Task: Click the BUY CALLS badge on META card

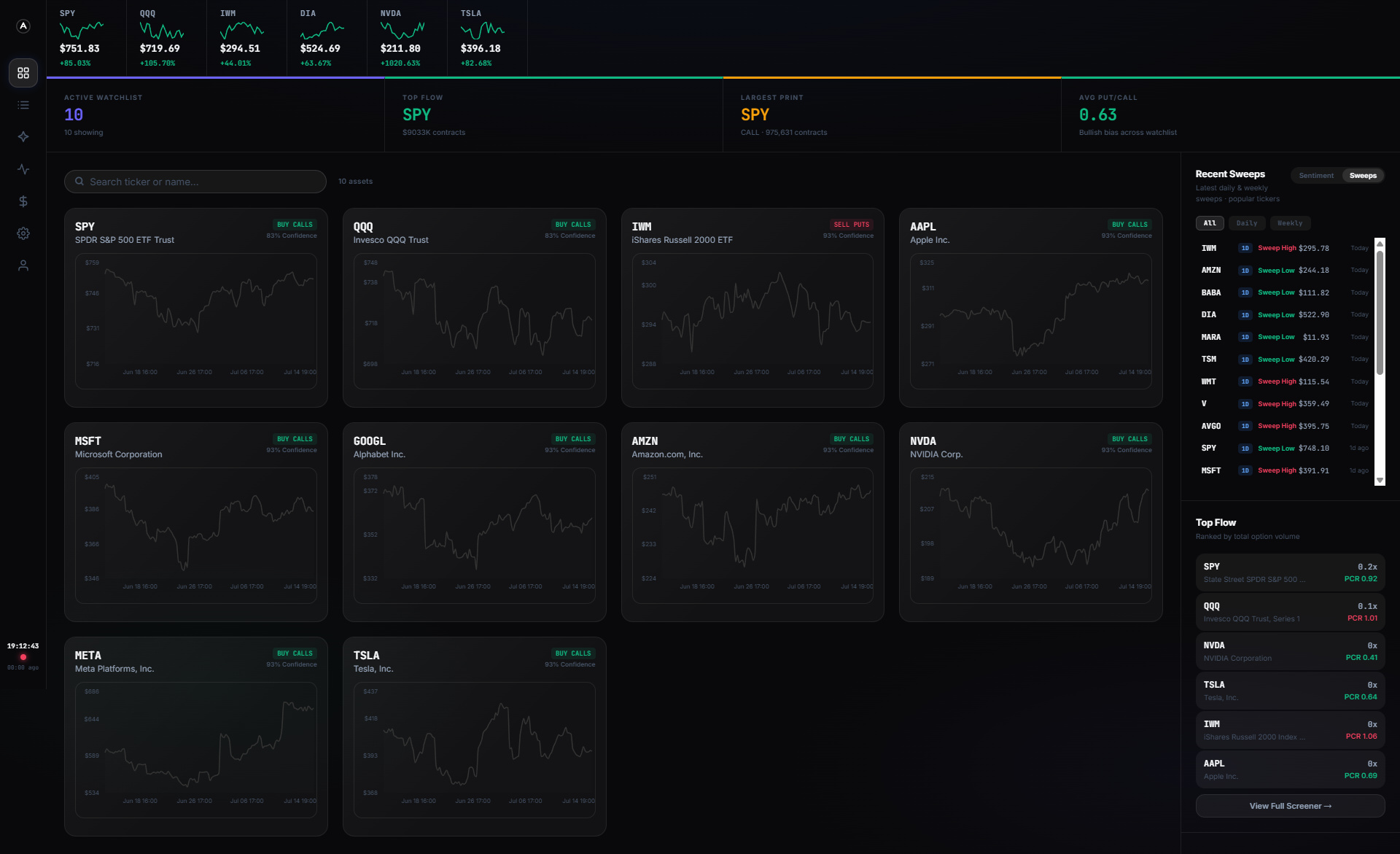Action: 295,653
